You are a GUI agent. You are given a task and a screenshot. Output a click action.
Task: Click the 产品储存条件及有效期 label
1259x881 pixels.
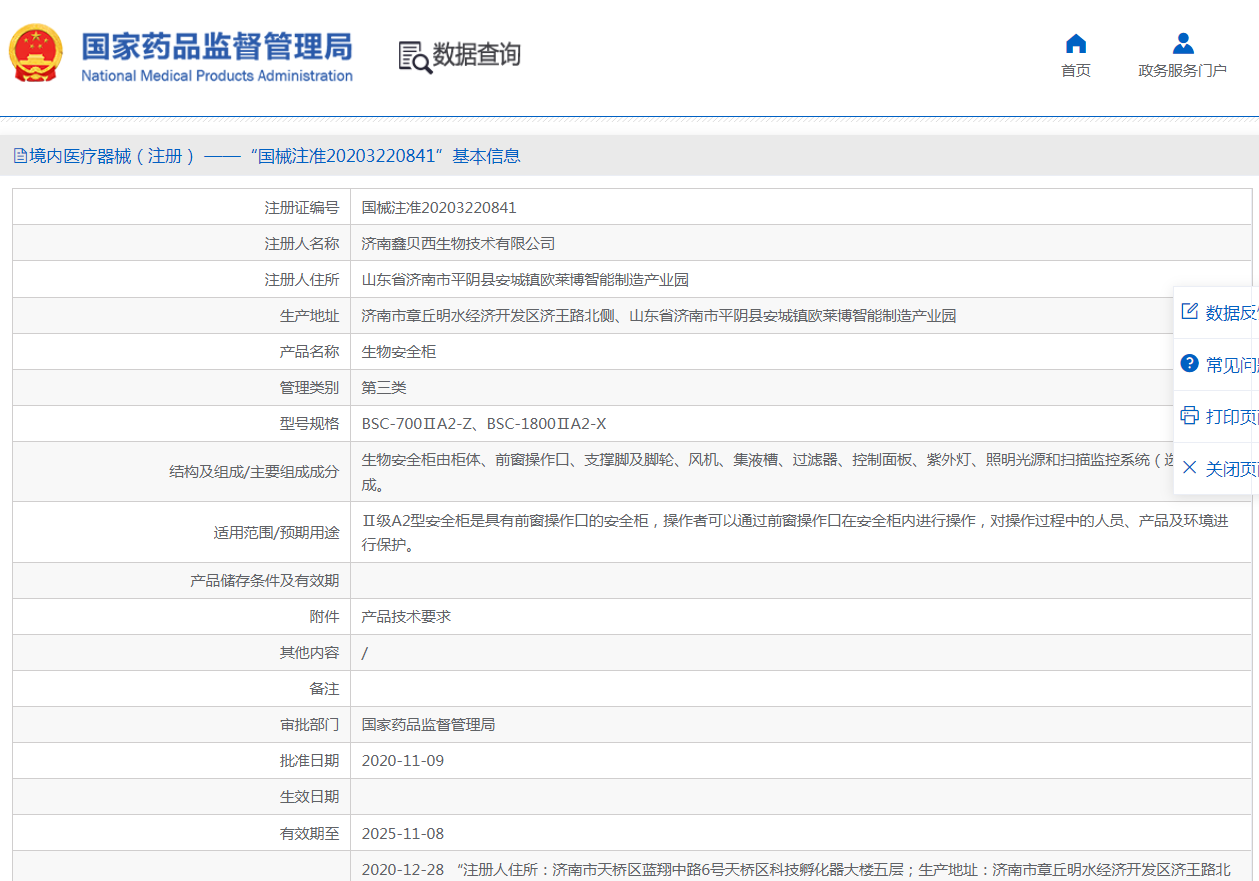pyautogui.click(x=265, y=581)
